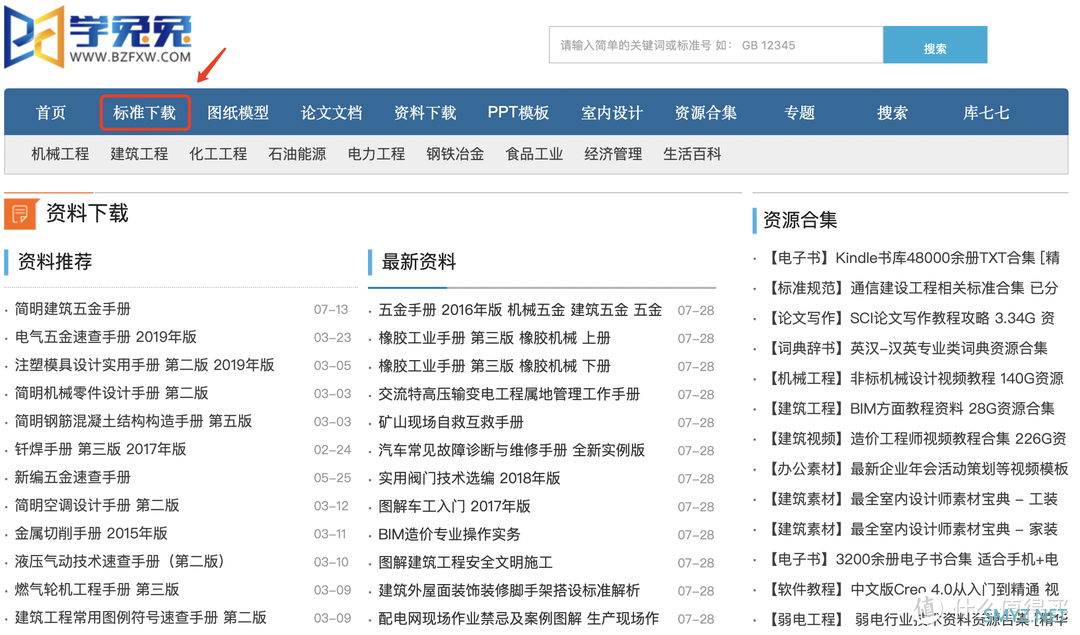This screenshot has height=635, width=1080.
Task: Select the 石油能源 category
Action: click(297, 154)
